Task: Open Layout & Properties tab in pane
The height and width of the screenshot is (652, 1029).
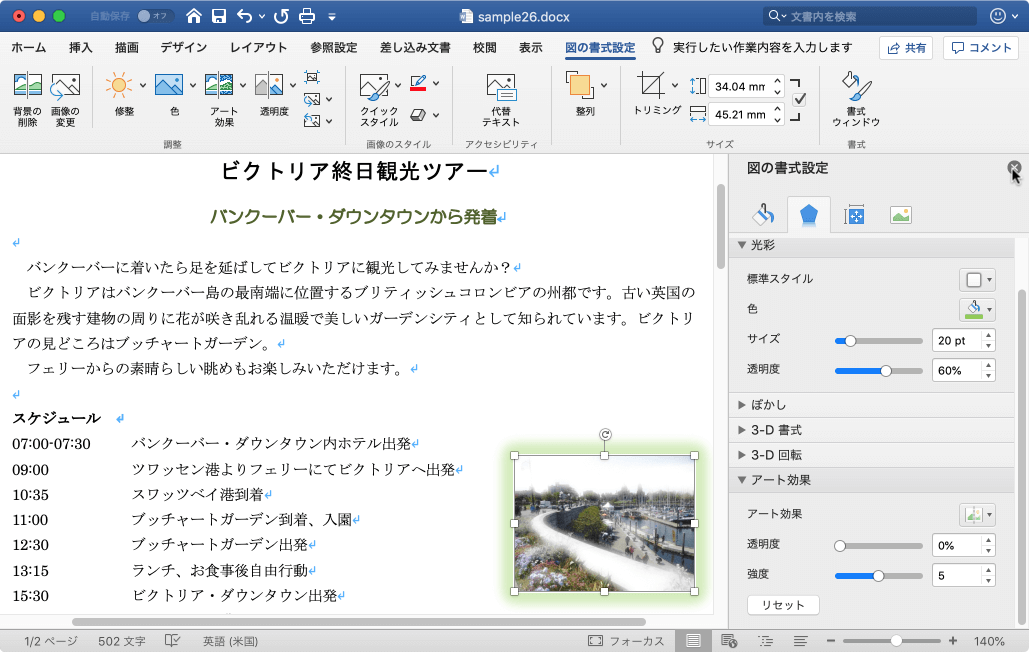Action: pyautogui.click(x=855, y=214)
